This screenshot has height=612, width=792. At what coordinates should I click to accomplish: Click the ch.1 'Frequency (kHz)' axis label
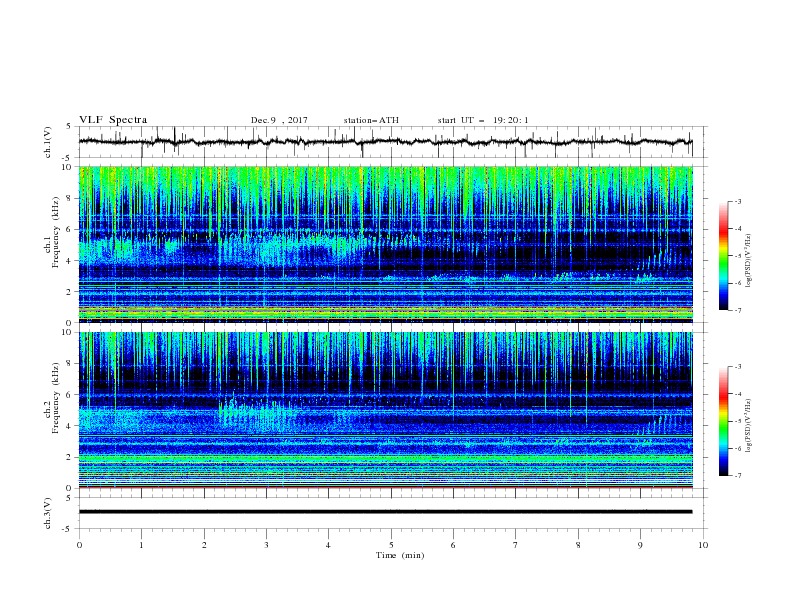[56, 230]
